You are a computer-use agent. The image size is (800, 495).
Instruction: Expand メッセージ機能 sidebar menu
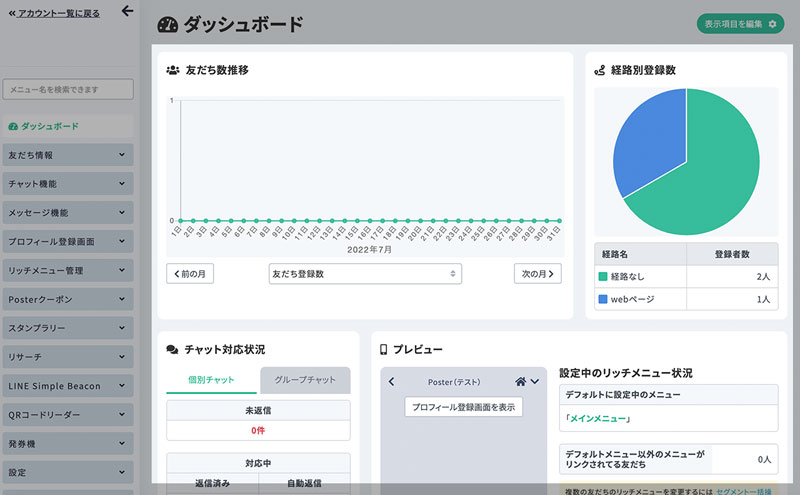68,213
